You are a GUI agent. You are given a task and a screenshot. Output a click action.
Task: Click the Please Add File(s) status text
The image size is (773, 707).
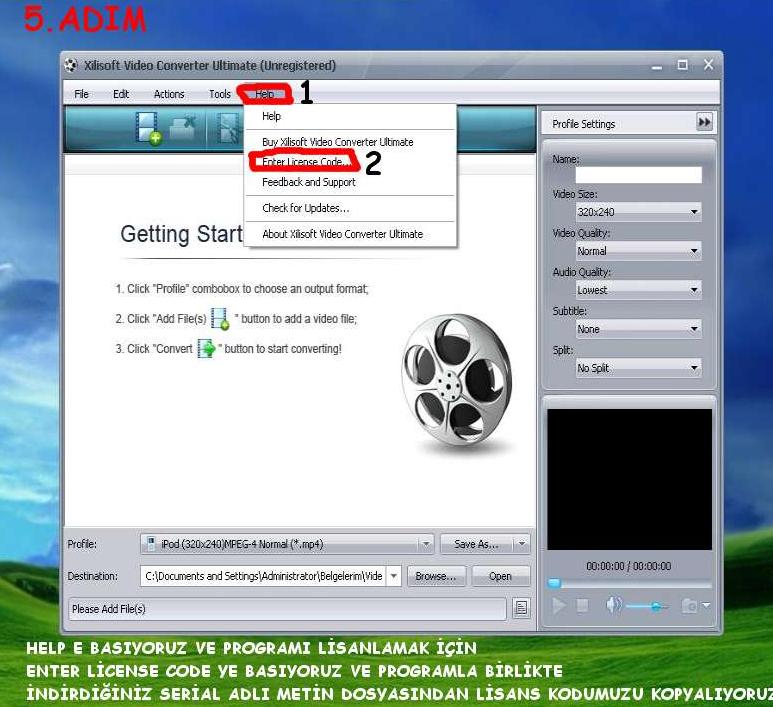[x=108, y=609]
